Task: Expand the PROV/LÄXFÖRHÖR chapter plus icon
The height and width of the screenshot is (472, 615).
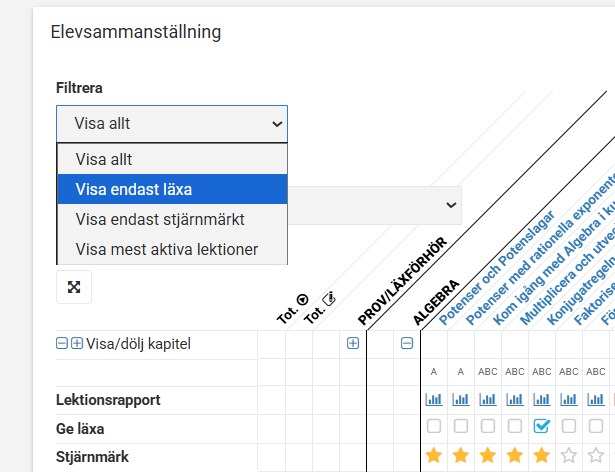Action: click(x=352, y=343)
